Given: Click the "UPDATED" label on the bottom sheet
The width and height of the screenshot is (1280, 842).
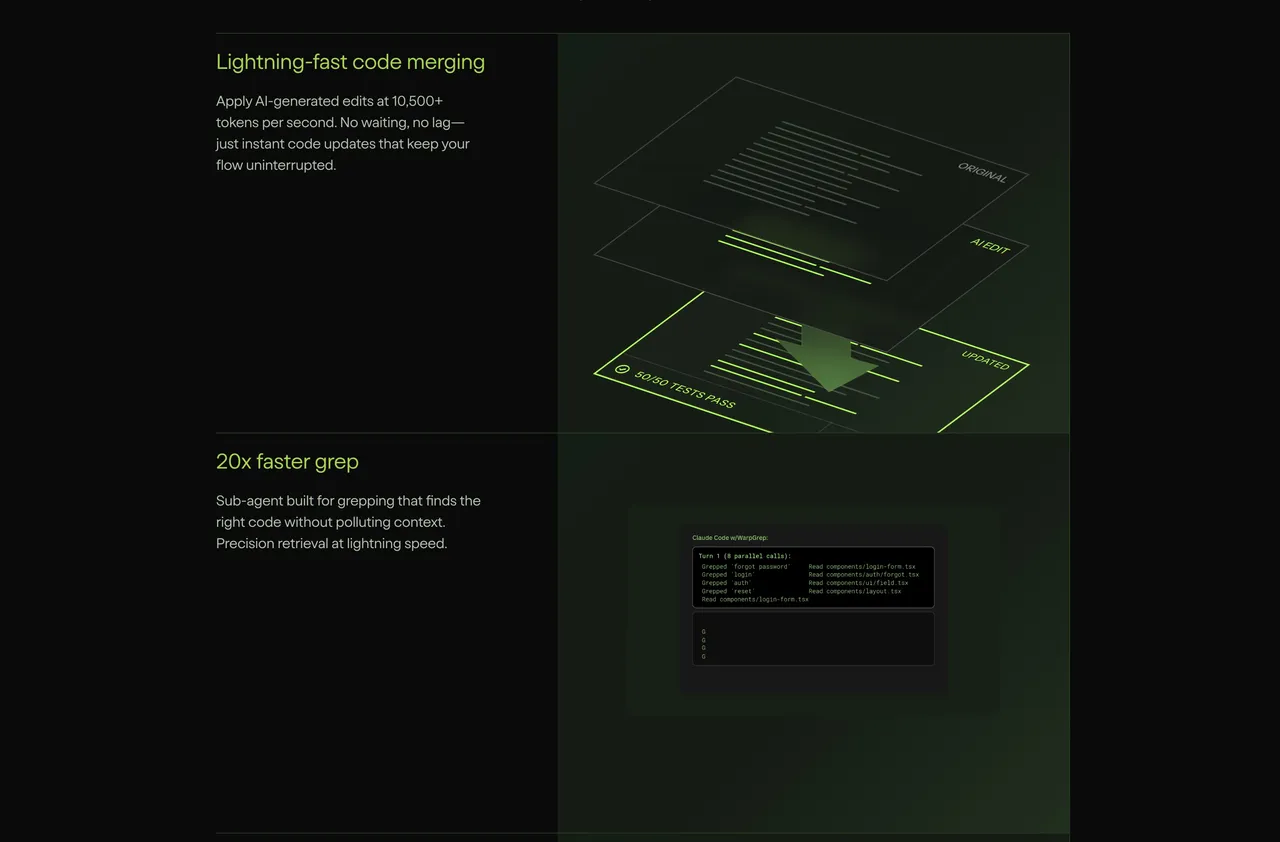Looking at the screenshot, I should coord(986,360).
